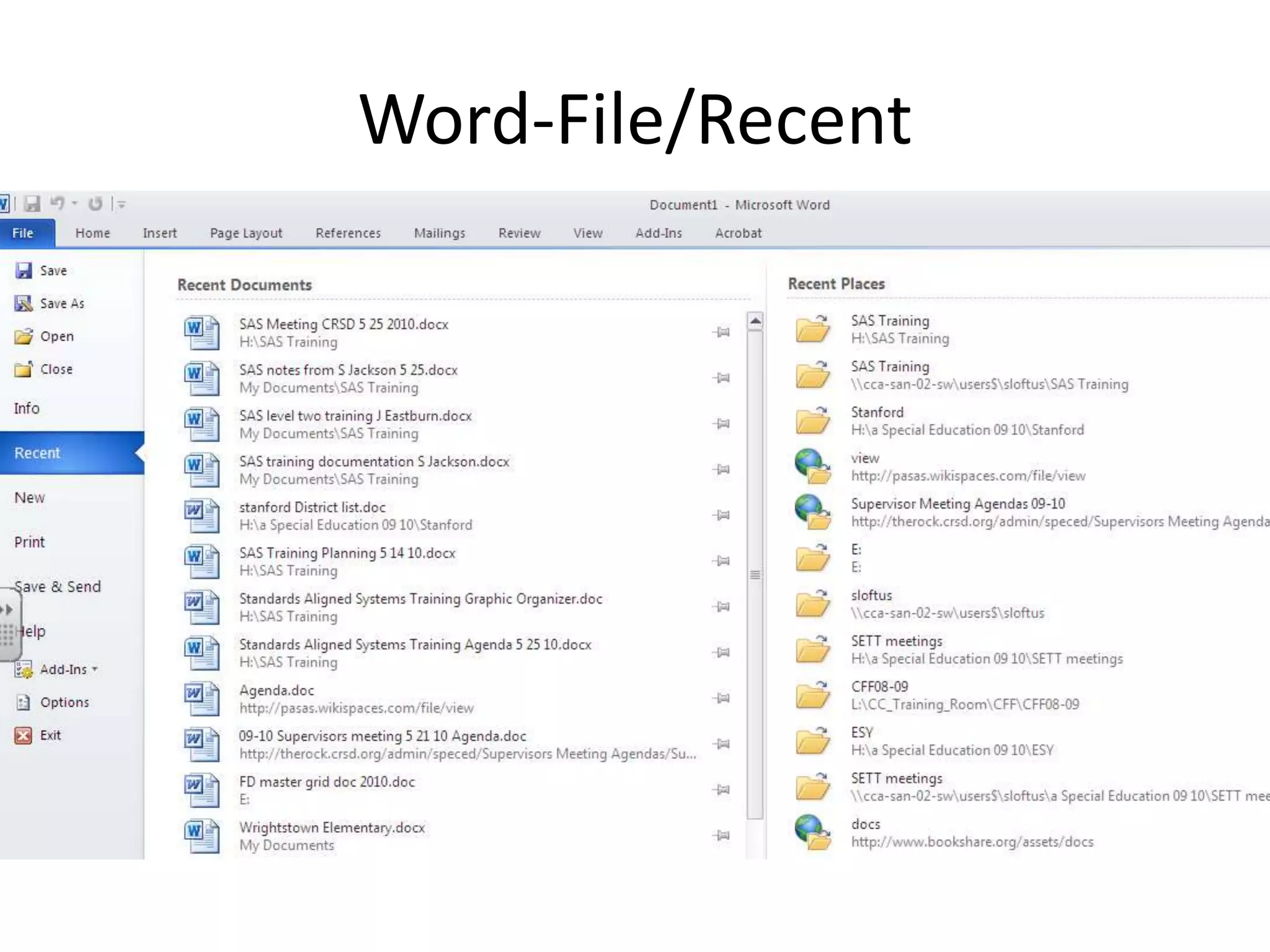Open SAS Meeting CRSD 5 25 2010.docx document icon
Screen dimensions: 1270x952
click(202, 332)
